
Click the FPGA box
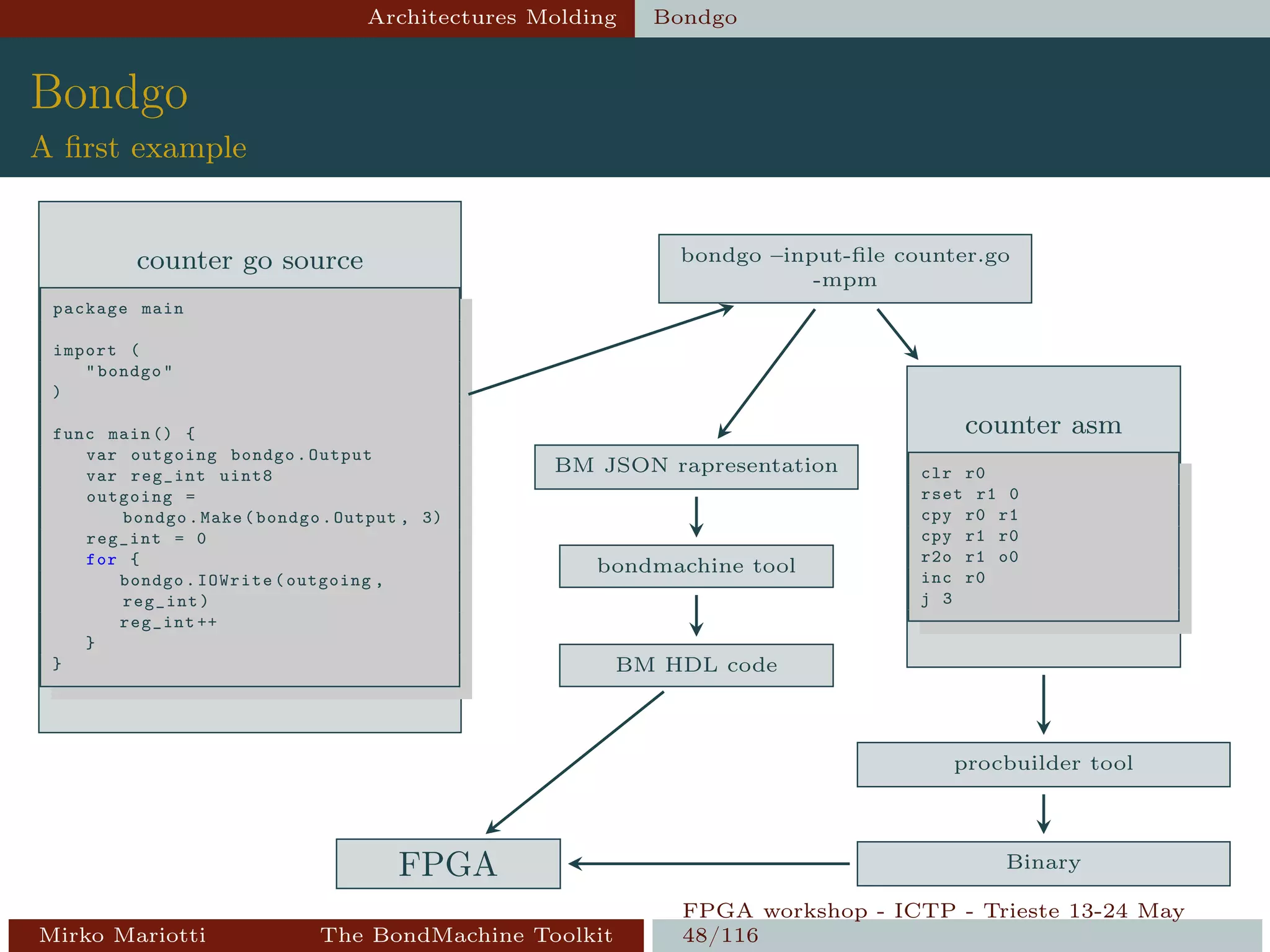pos(448,864)
